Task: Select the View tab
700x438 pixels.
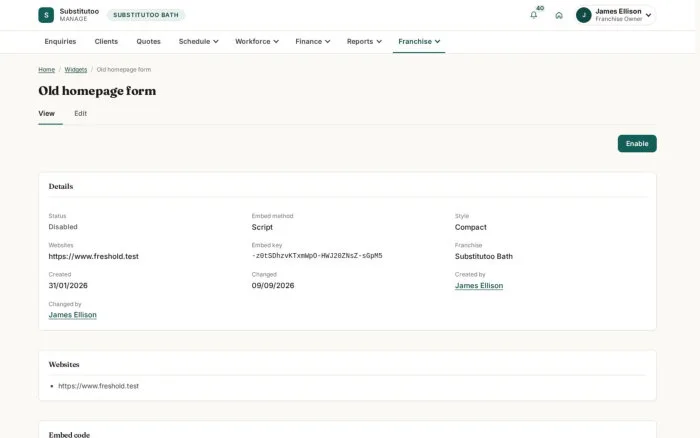Action: [46, 113]
